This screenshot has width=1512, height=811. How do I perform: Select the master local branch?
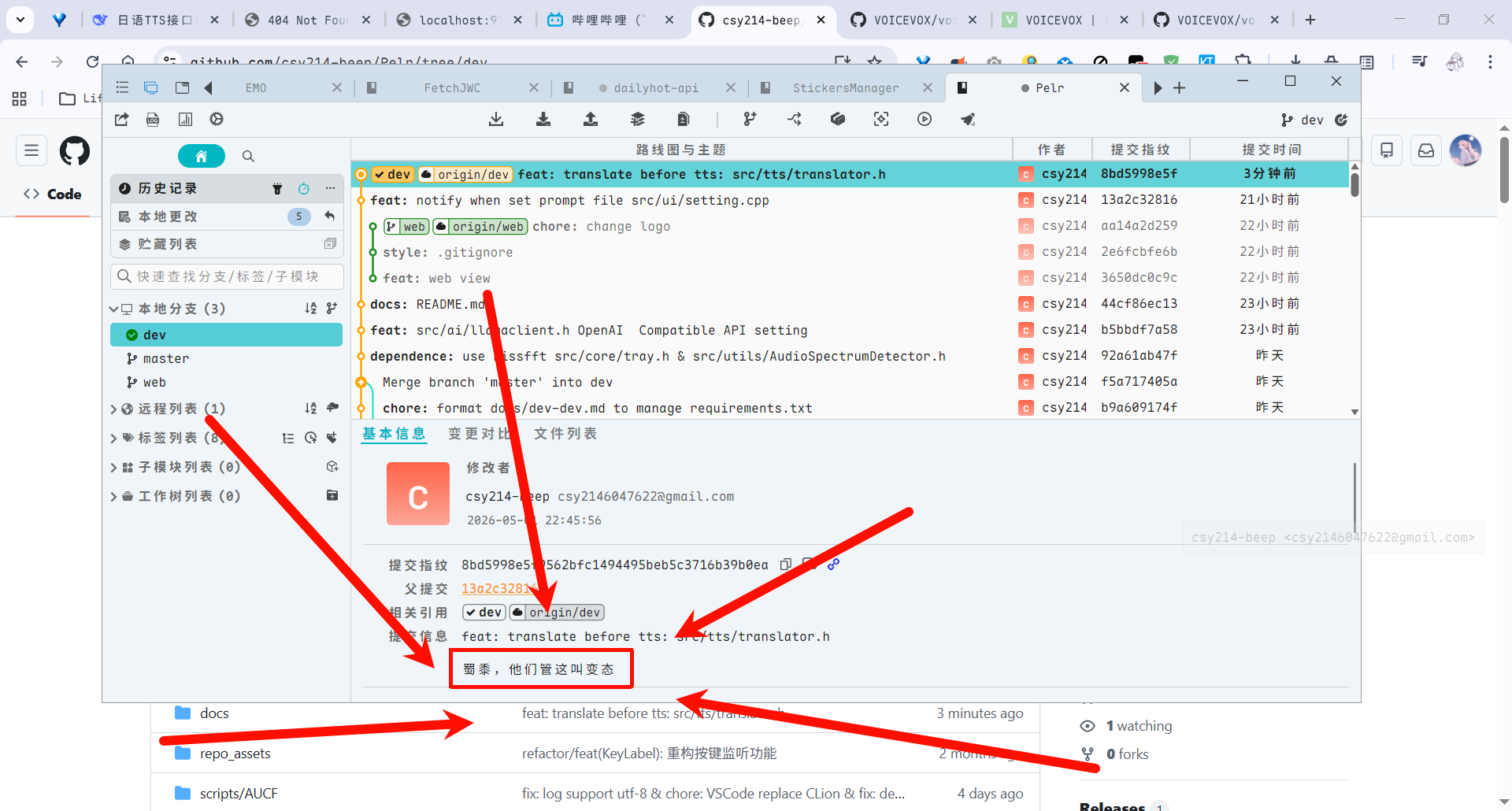227,358
